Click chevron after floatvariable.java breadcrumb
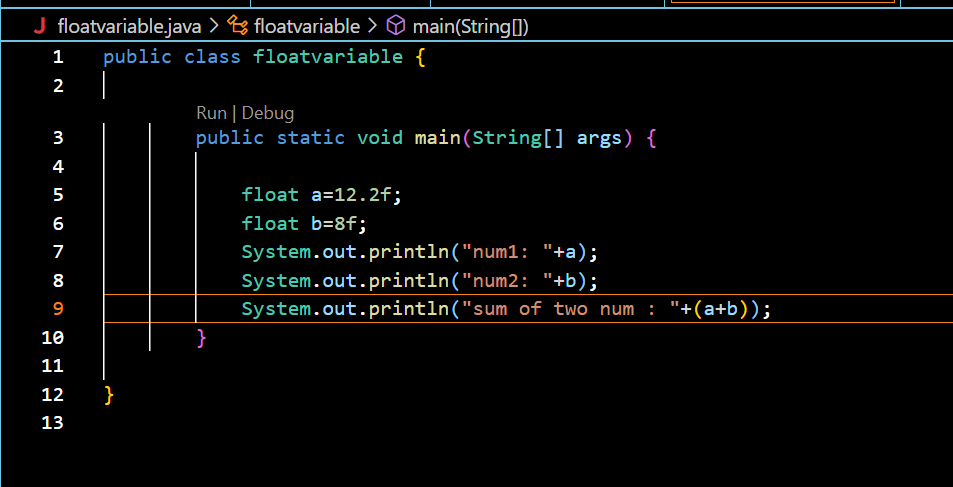 point(214,26)
